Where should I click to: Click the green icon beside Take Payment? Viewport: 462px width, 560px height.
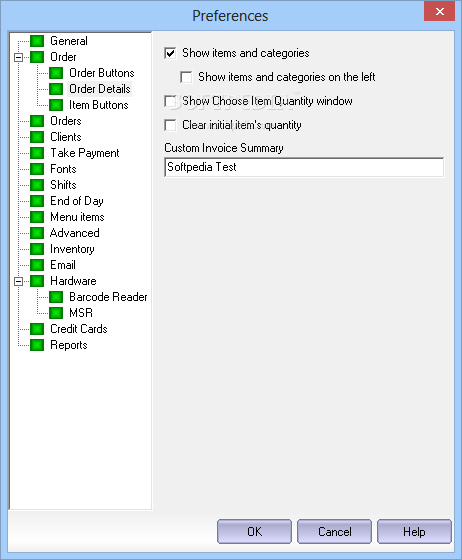(x=37, y=153)
